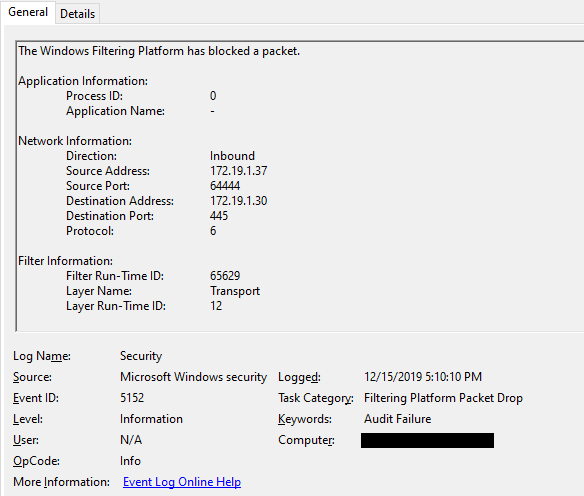Click the OpCode value Info
The width and height of the screenshot is (584, 496).
tap(130, 461)
